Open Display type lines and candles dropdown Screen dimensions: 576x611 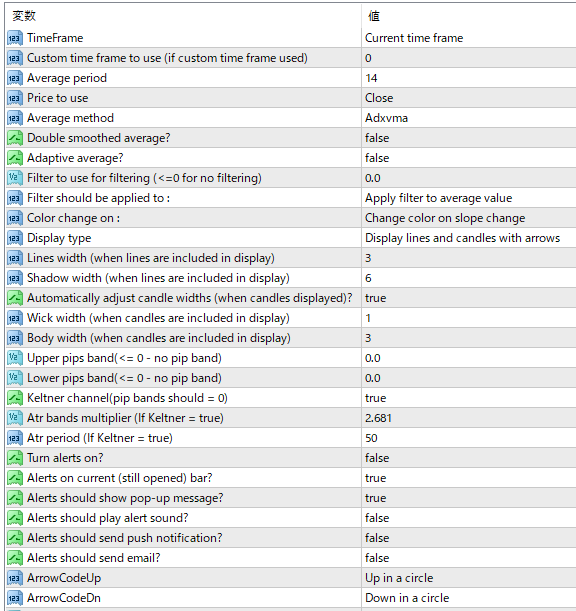pos(469,238)
